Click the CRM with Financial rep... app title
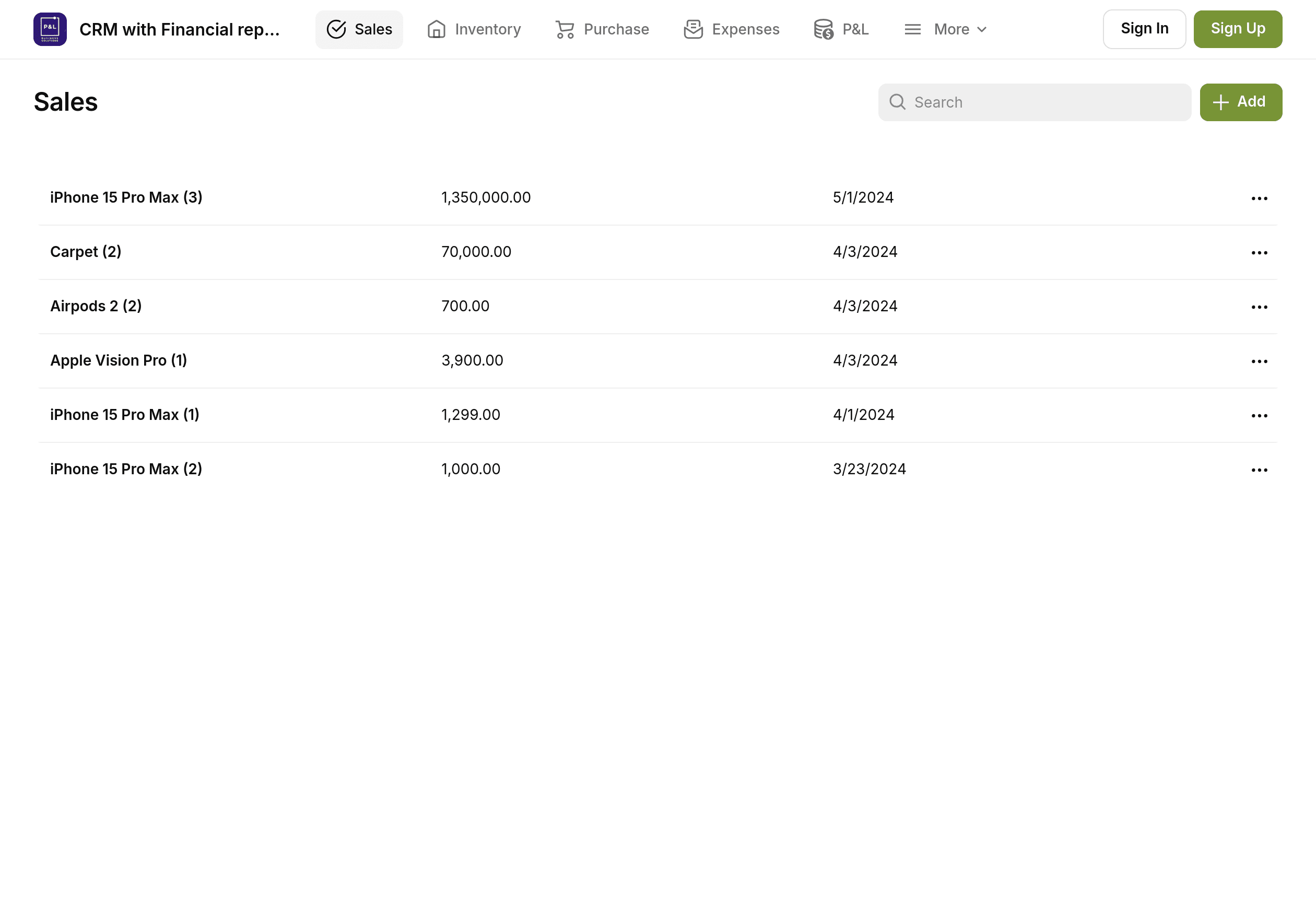This screenshot has height=913, width=1316. click(x=179, y=29)
